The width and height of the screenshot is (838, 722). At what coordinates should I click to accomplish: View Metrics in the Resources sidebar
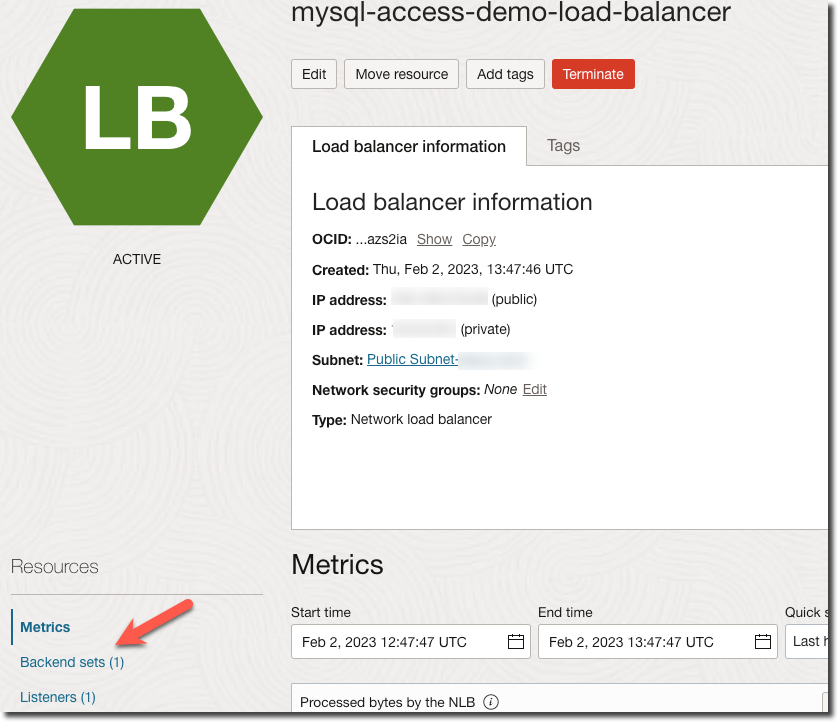pos(44,627)
